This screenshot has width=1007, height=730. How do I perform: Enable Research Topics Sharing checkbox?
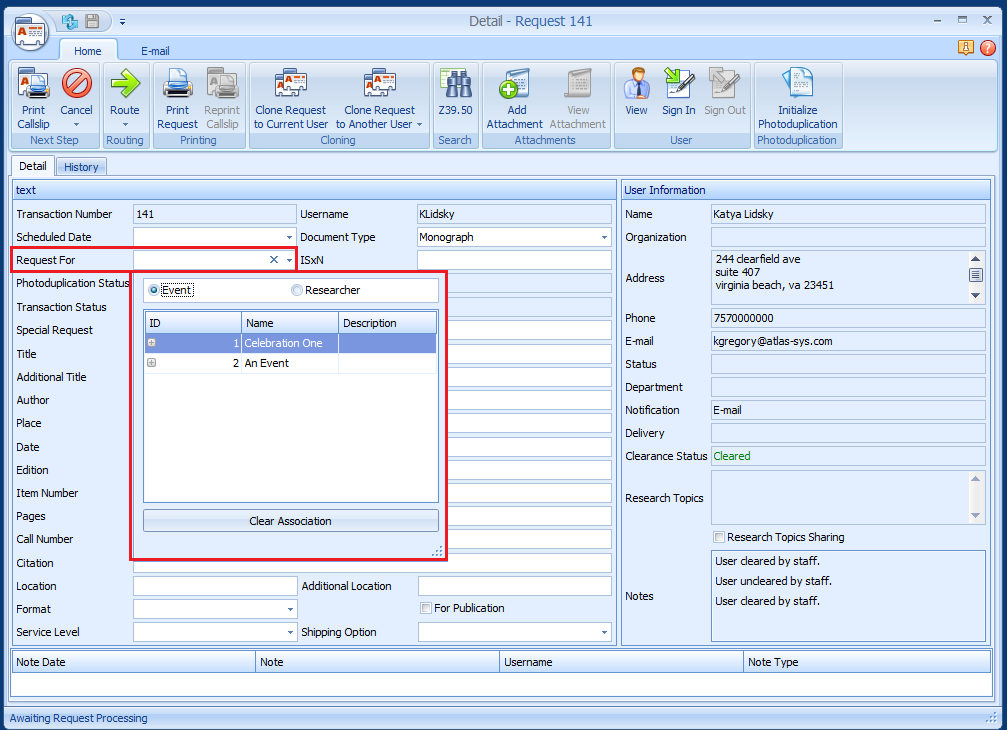(719, 537)
